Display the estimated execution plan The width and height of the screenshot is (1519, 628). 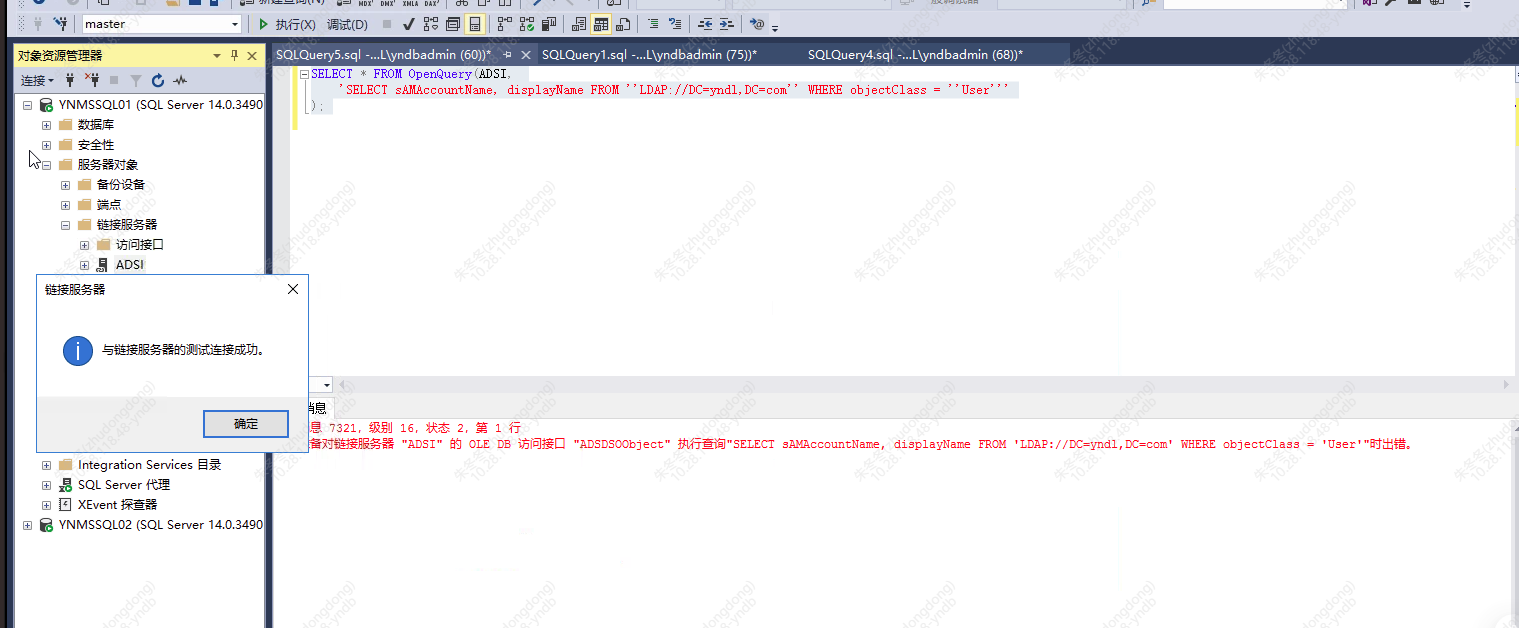[x=432, y=24]
